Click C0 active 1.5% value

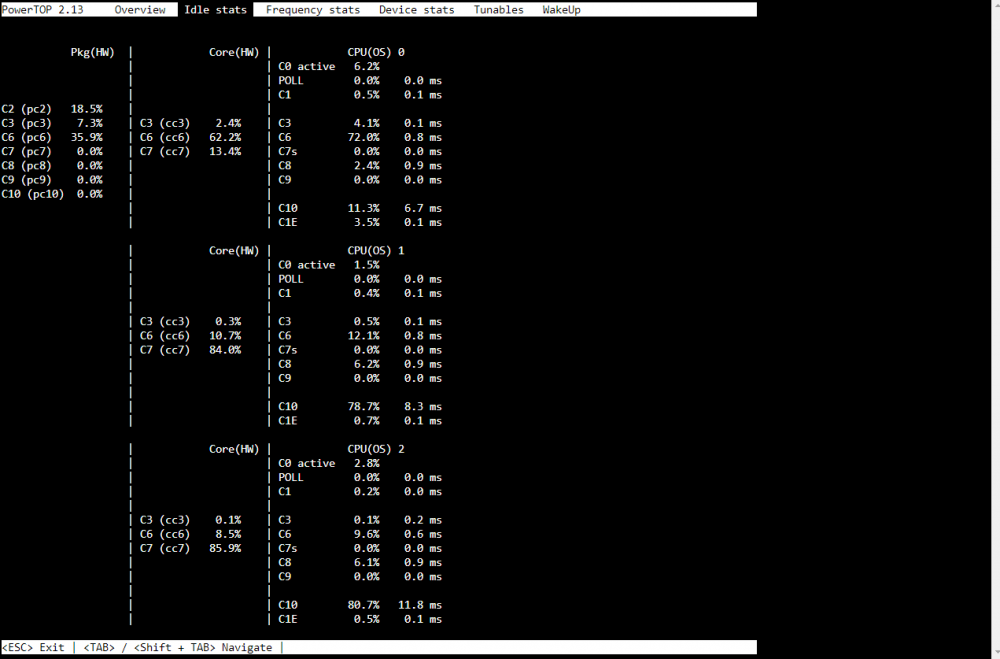(x=367, y=265)
